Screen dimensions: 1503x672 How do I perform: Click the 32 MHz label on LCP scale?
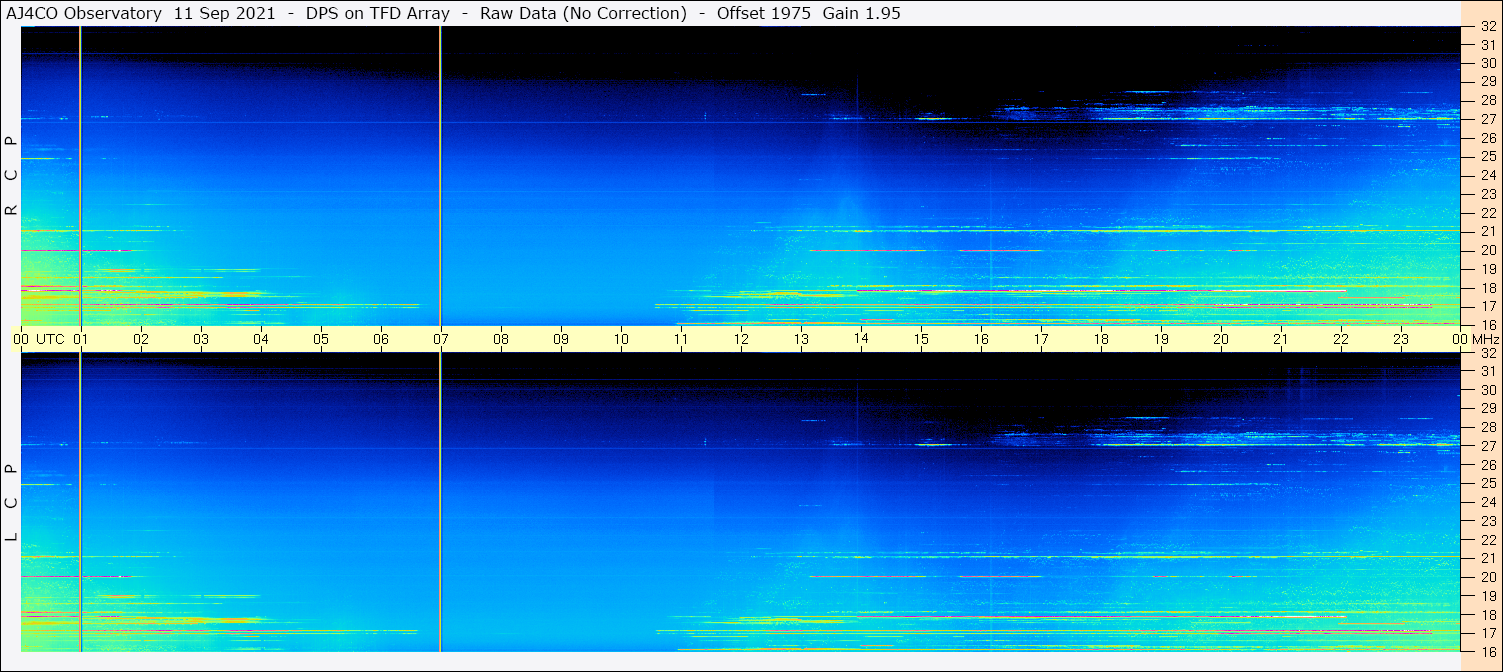[1488, 353]
